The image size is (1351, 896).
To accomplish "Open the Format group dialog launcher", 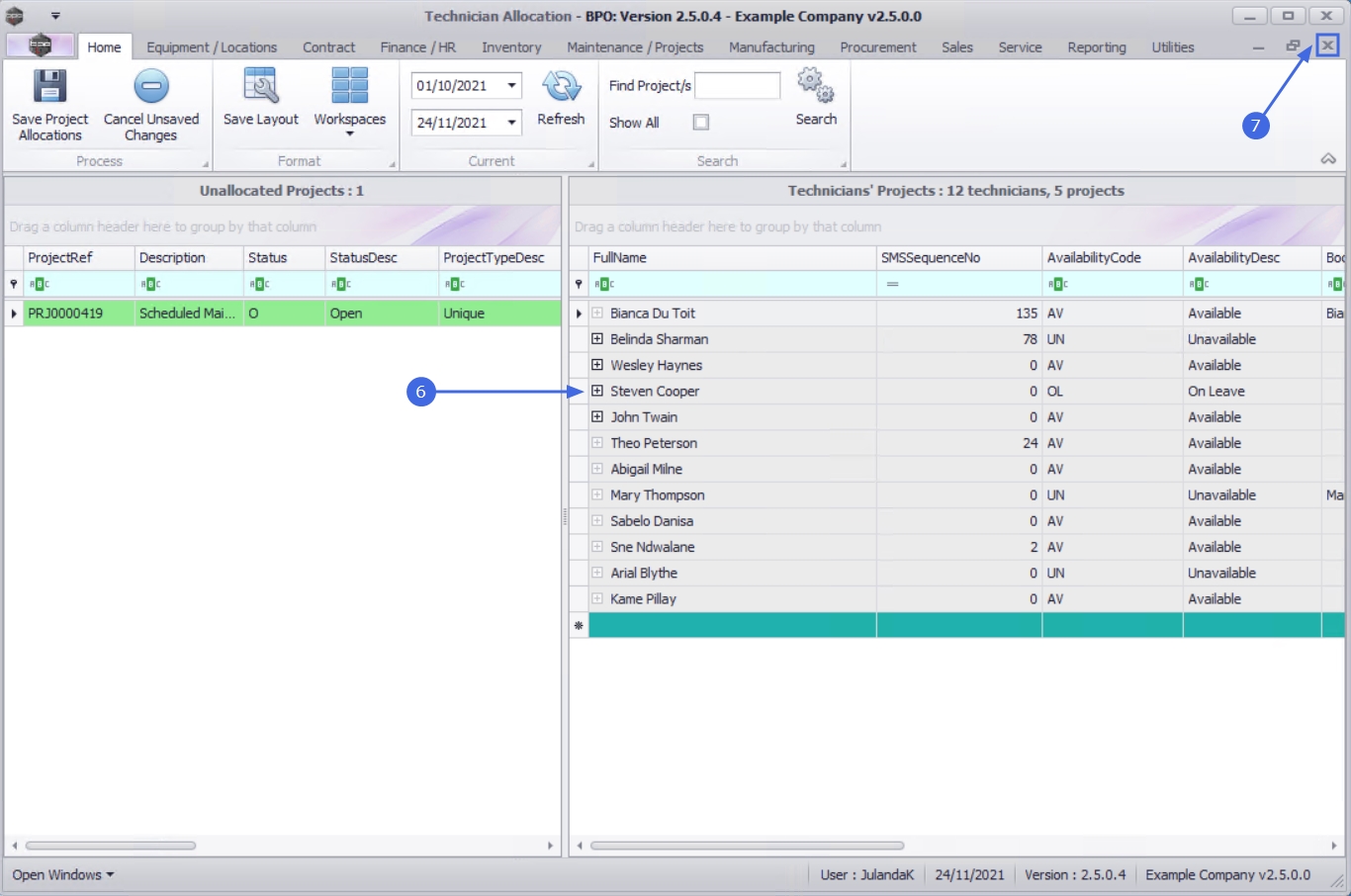I will pyautogui.click(x=392, y=164).
